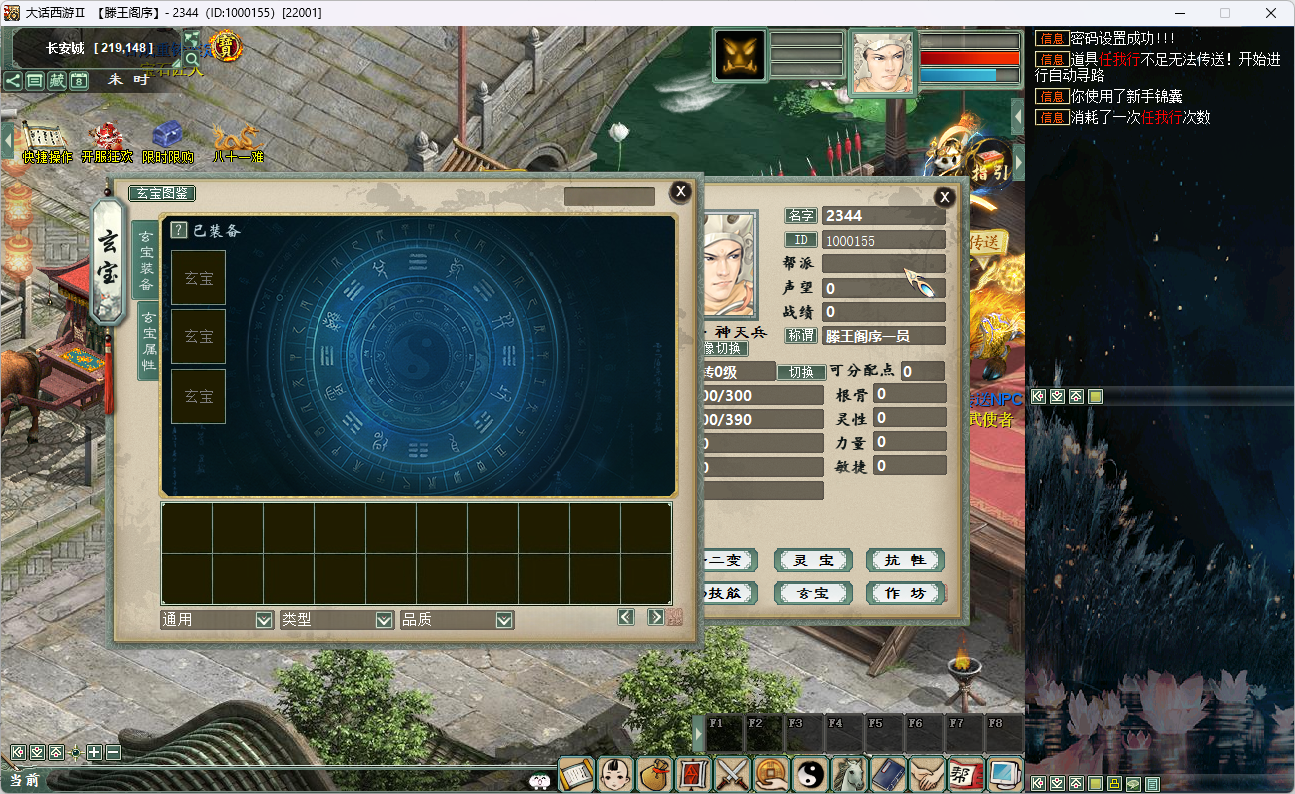Click the minus button above chat input
This screenshot has width=1295, height=794.
coord(113,752)
